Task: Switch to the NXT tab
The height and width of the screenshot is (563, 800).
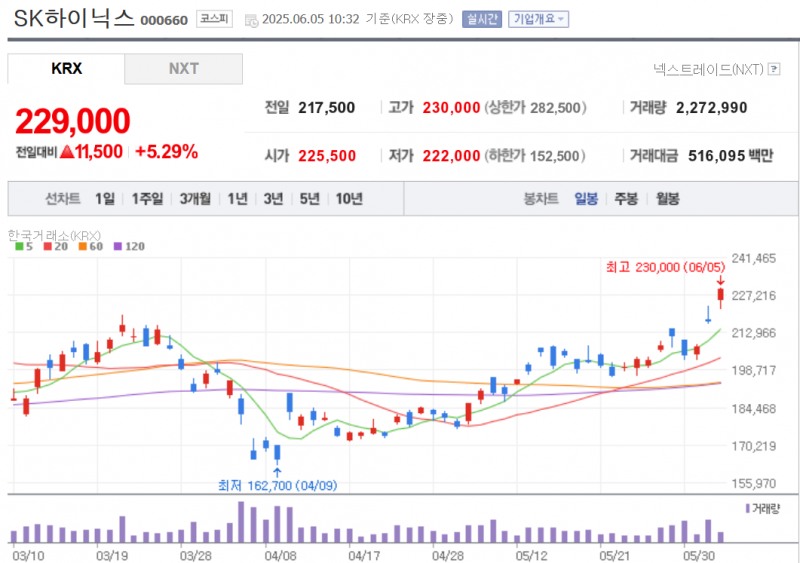Action: 184,68
